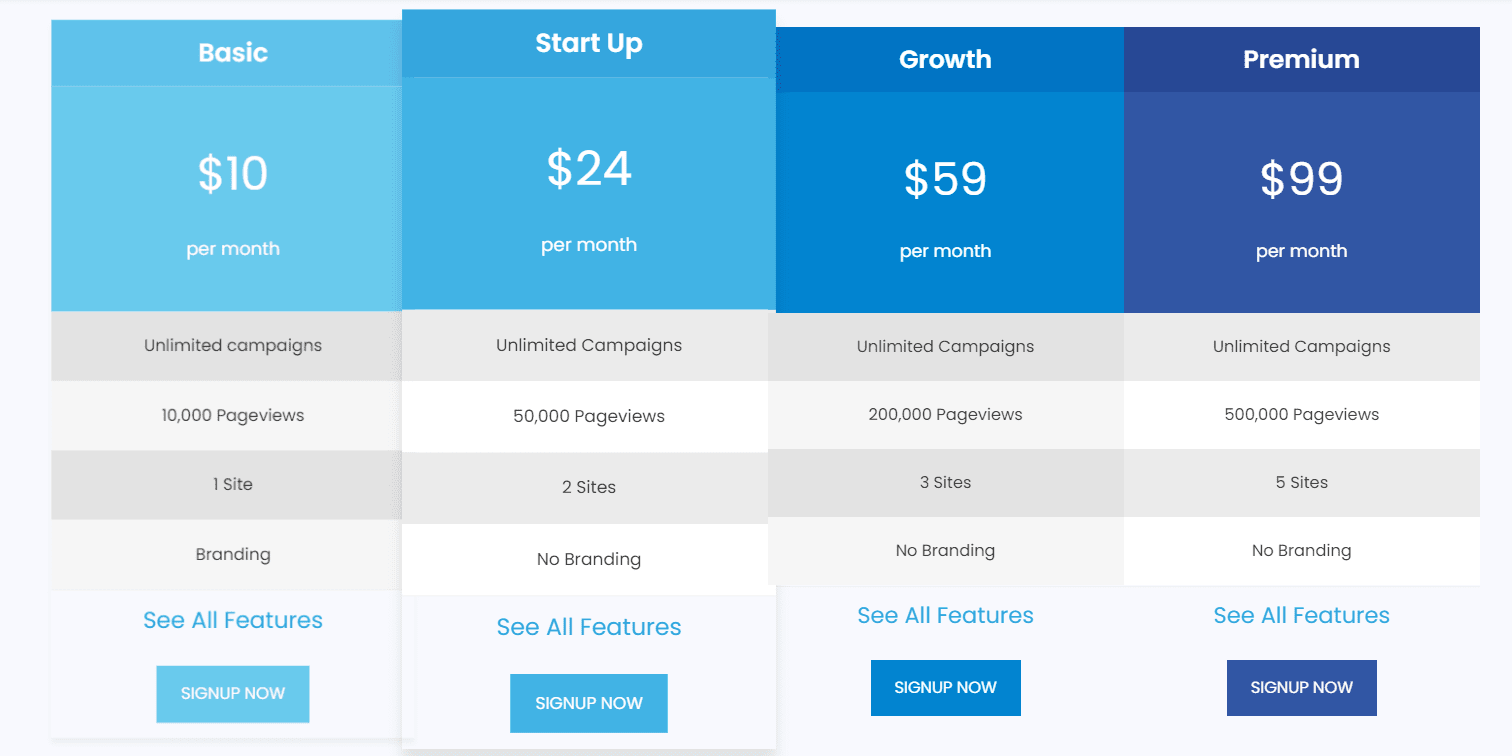1512x756 pixels.
Task: Click the 5 Sites row in Premium
Action: point(1301,482)
